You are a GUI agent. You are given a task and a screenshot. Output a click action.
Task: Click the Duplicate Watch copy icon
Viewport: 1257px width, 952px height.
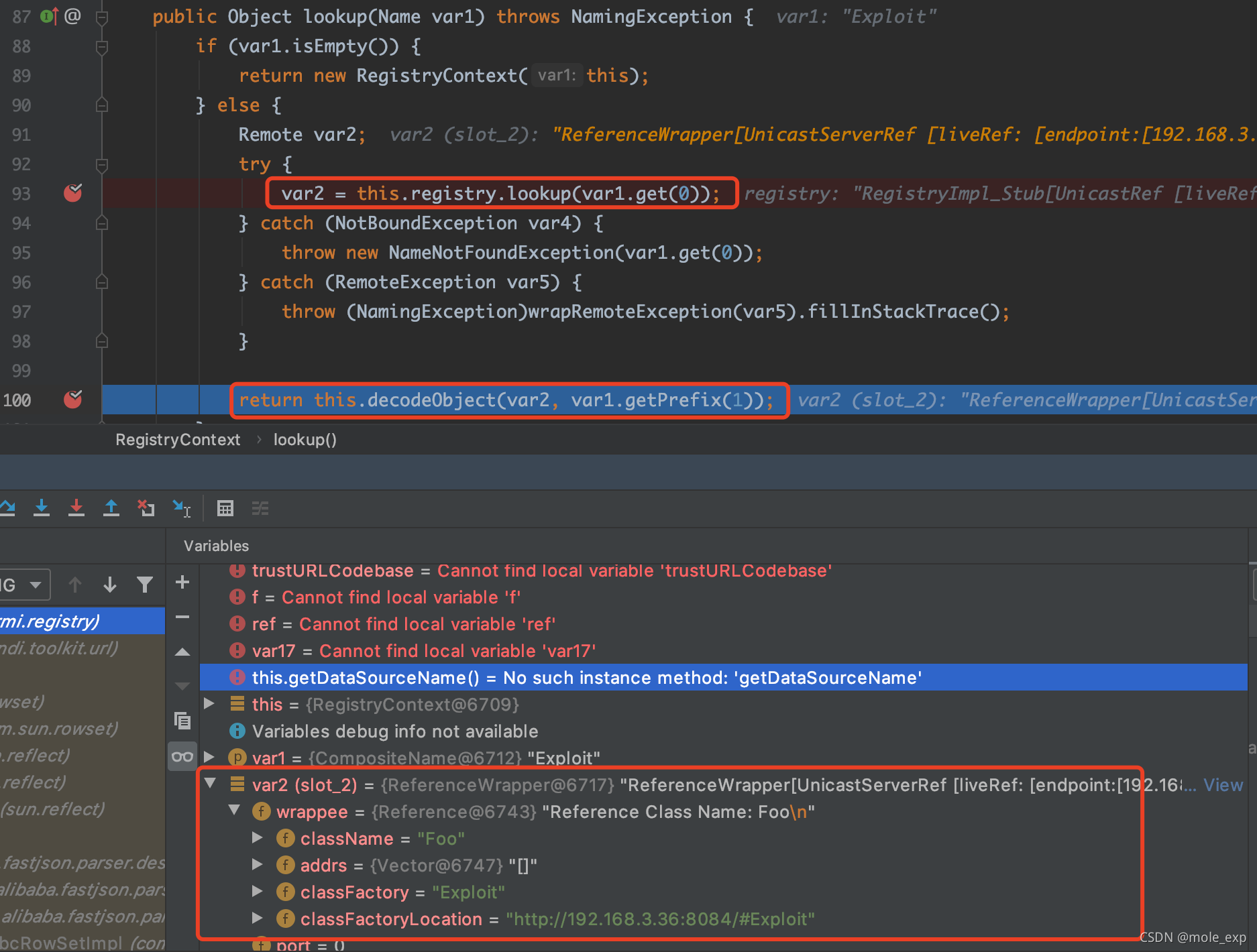pyautogui.click(x=182, y=721)
